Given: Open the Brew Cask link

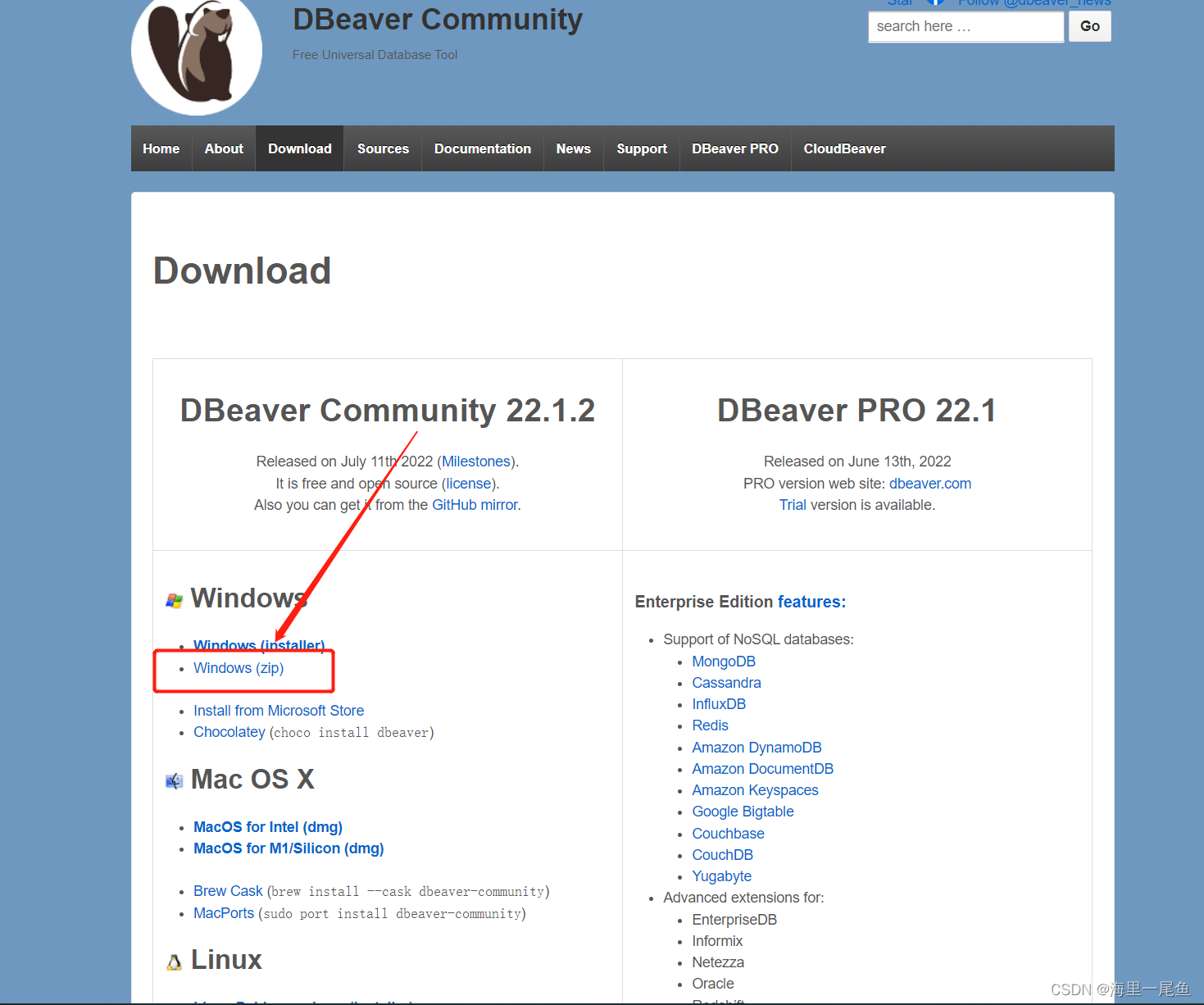Looking at the screenshot, I should click(228, 890).
